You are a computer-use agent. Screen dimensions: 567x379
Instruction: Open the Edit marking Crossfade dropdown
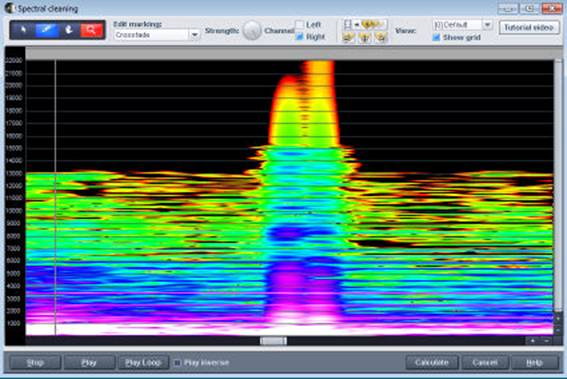pyautogui.click(x=157, y=35)
